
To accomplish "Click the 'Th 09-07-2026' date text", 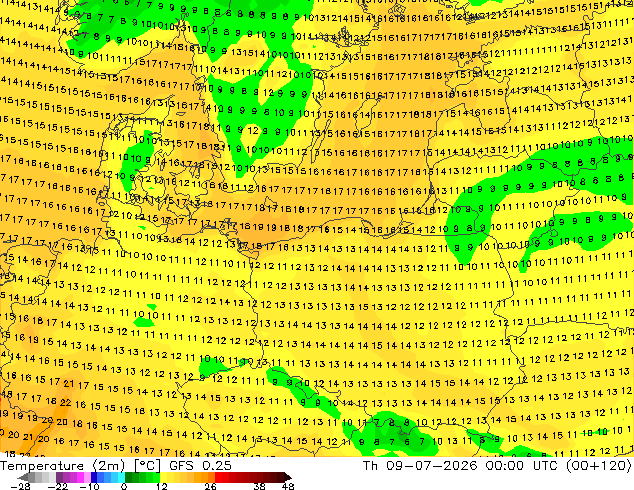I will coord(420,466).
